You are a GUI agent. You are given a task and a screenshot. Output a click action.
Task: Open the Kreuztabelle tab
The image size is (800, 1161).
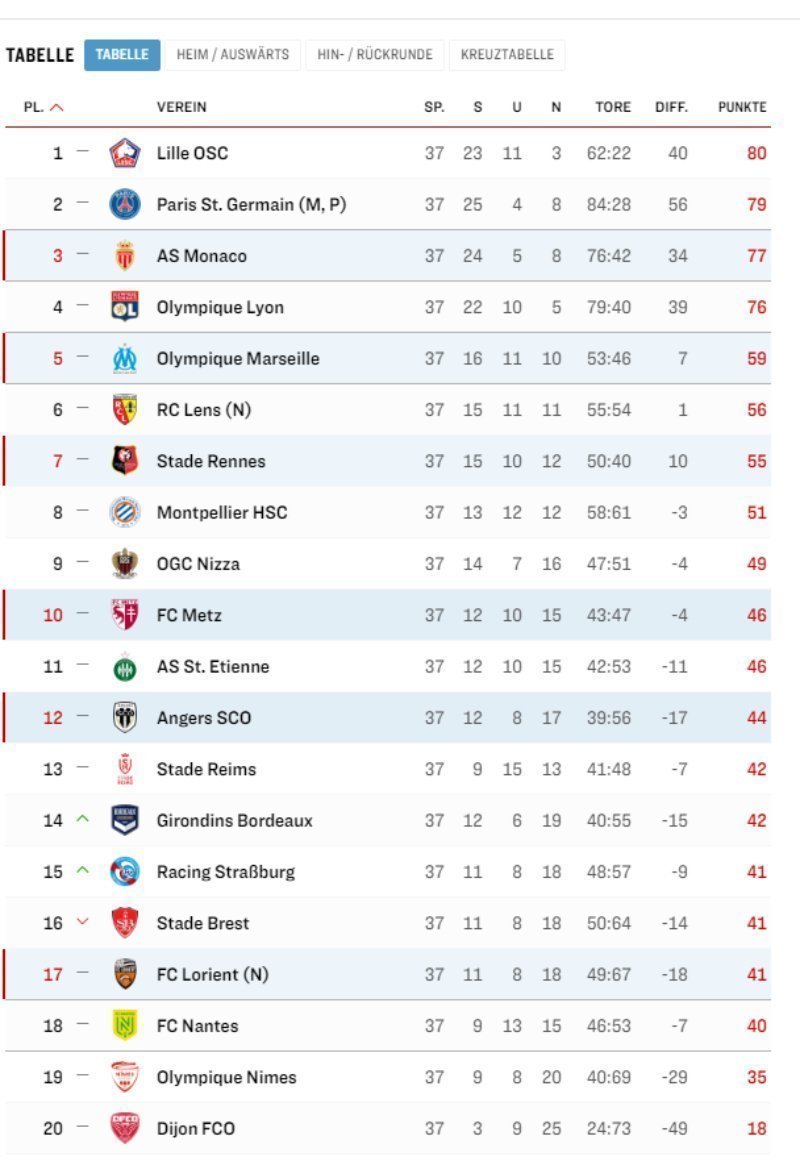(x=507, y=55)
